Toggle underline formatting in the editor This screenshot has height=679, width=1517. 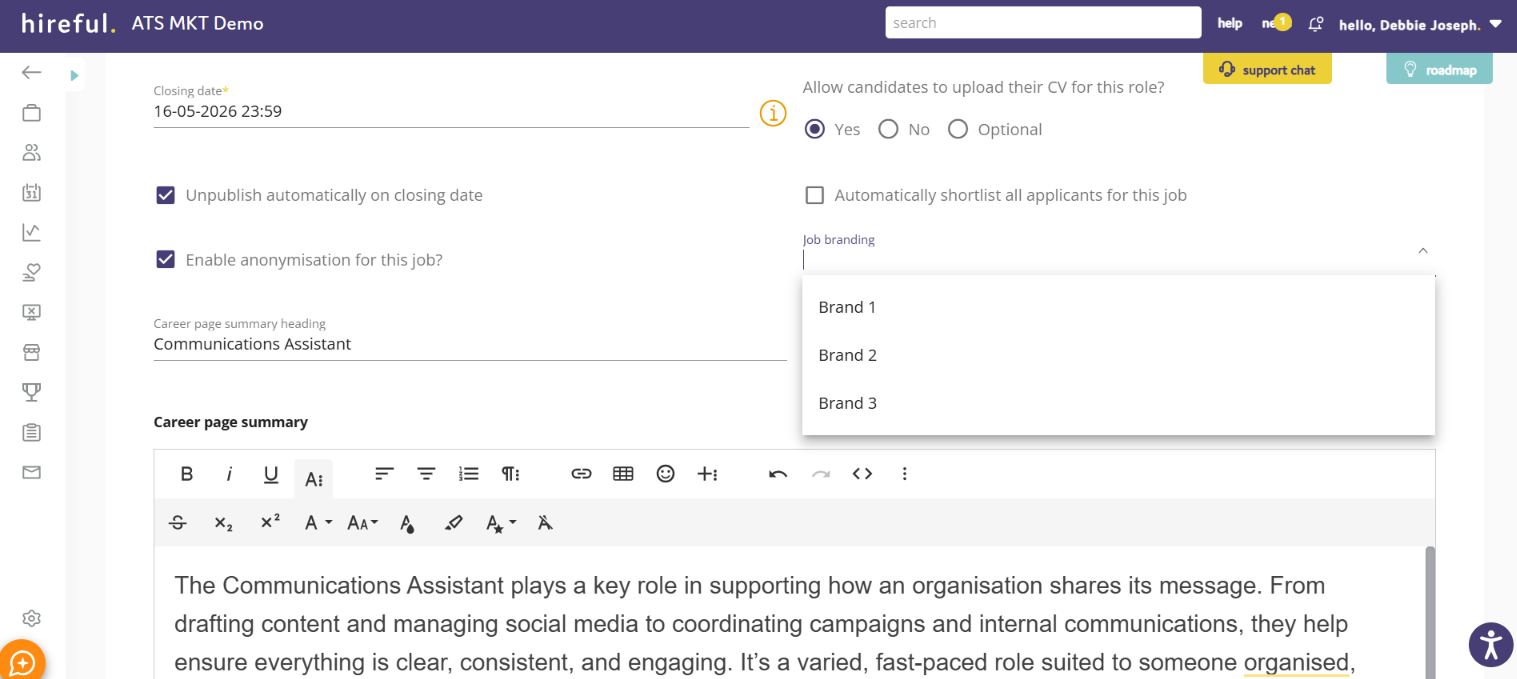point(271,474)
